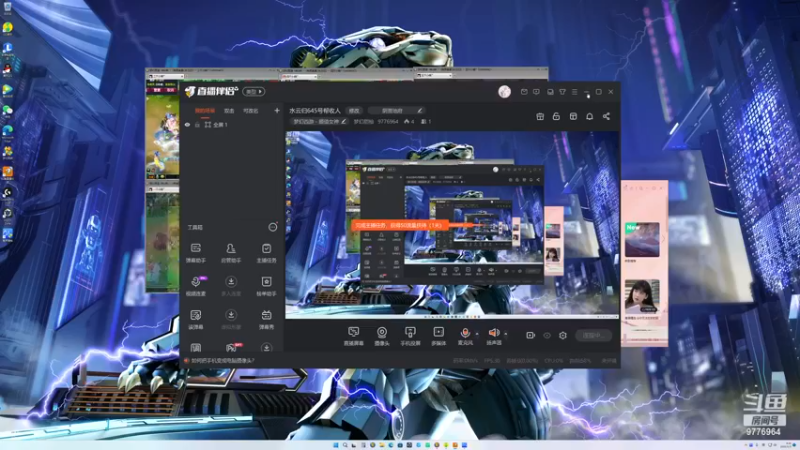The width and height of the screenshot is (800, 450).
Task: Toggle preview eye icon beside settings gear
Action: pos(547,335)
